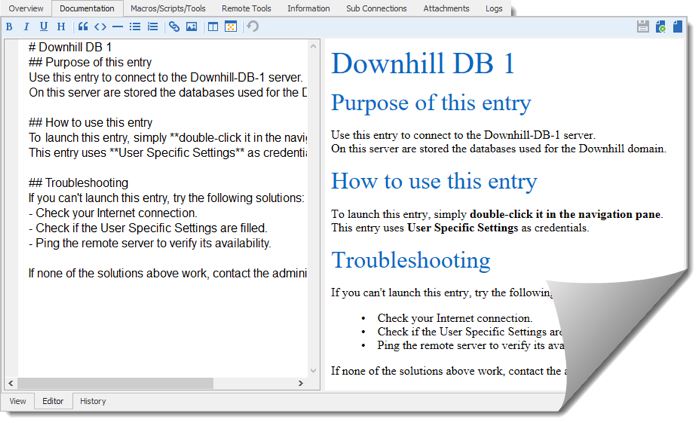The width and height of the screenshot is (699, 423).
Task: Insert a horizontal rule
Action: point(117,27)
